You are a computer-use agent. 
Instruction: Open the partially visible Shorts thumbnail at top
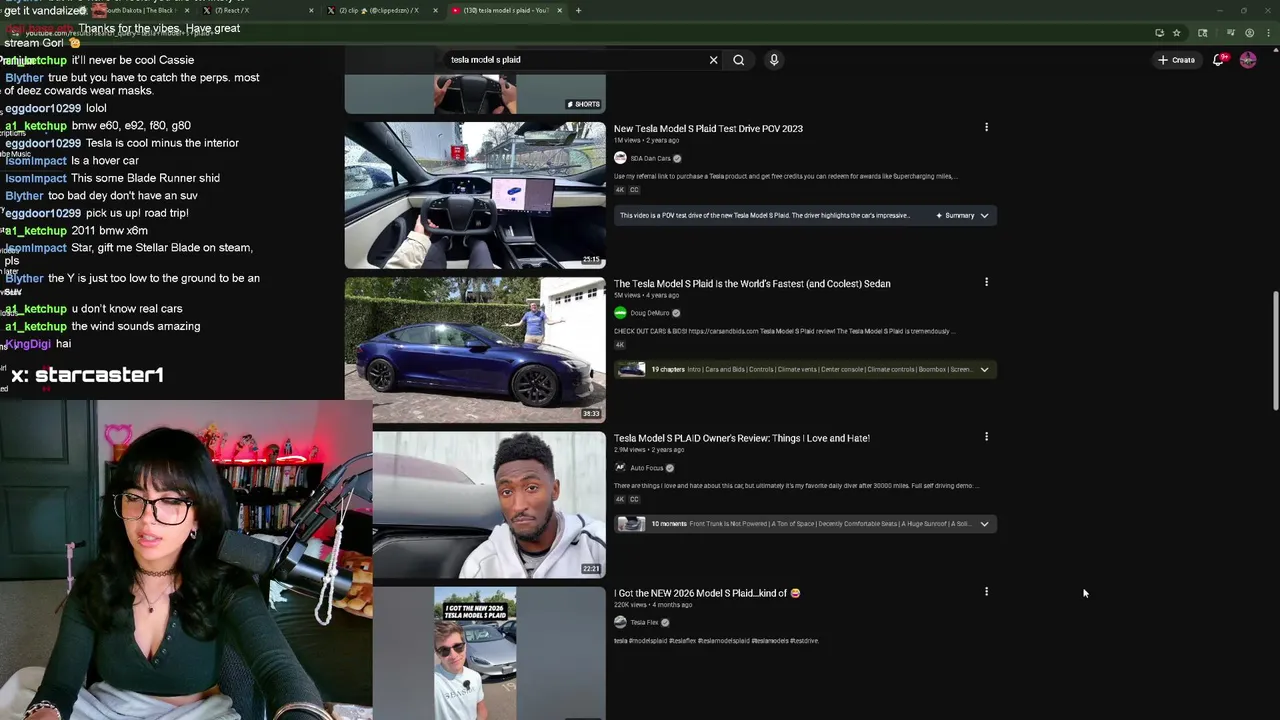tap(475, 94)
